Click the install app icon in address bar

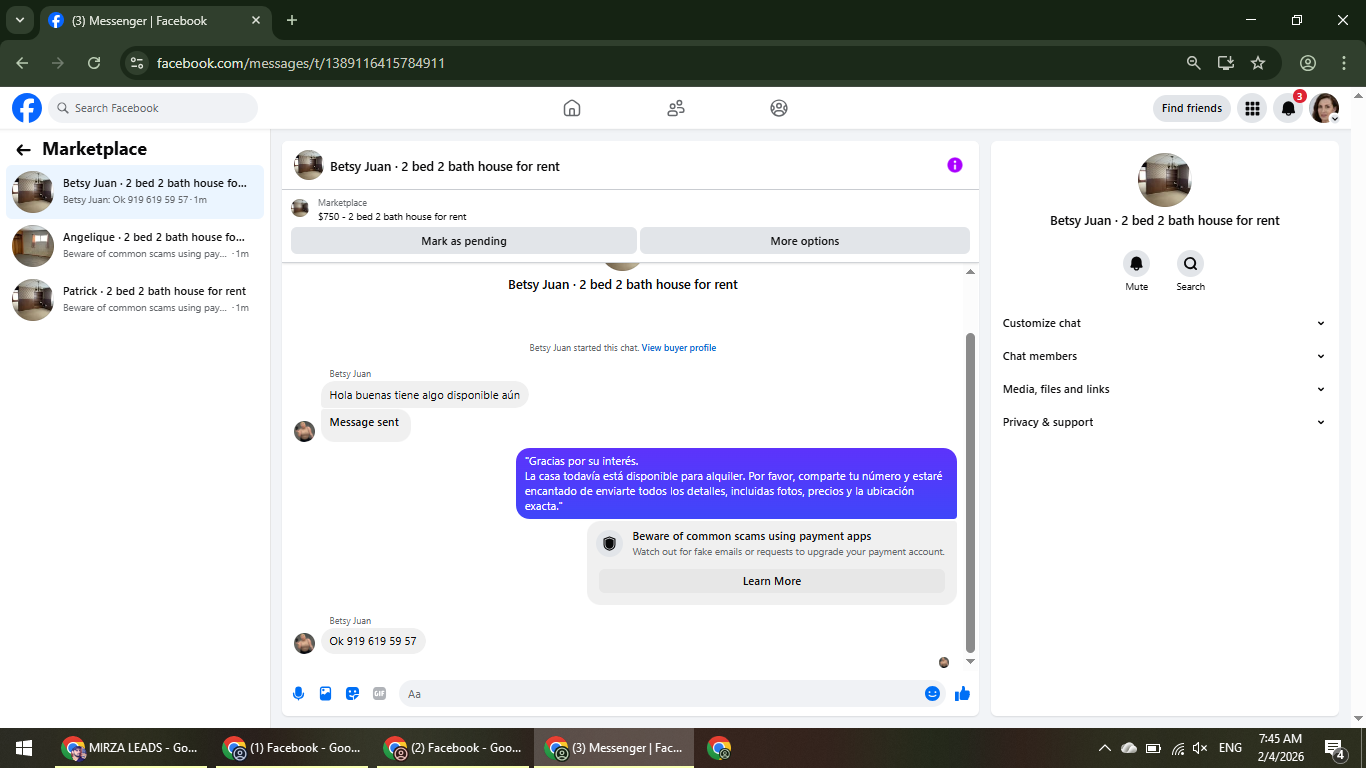click(1225, 63)
